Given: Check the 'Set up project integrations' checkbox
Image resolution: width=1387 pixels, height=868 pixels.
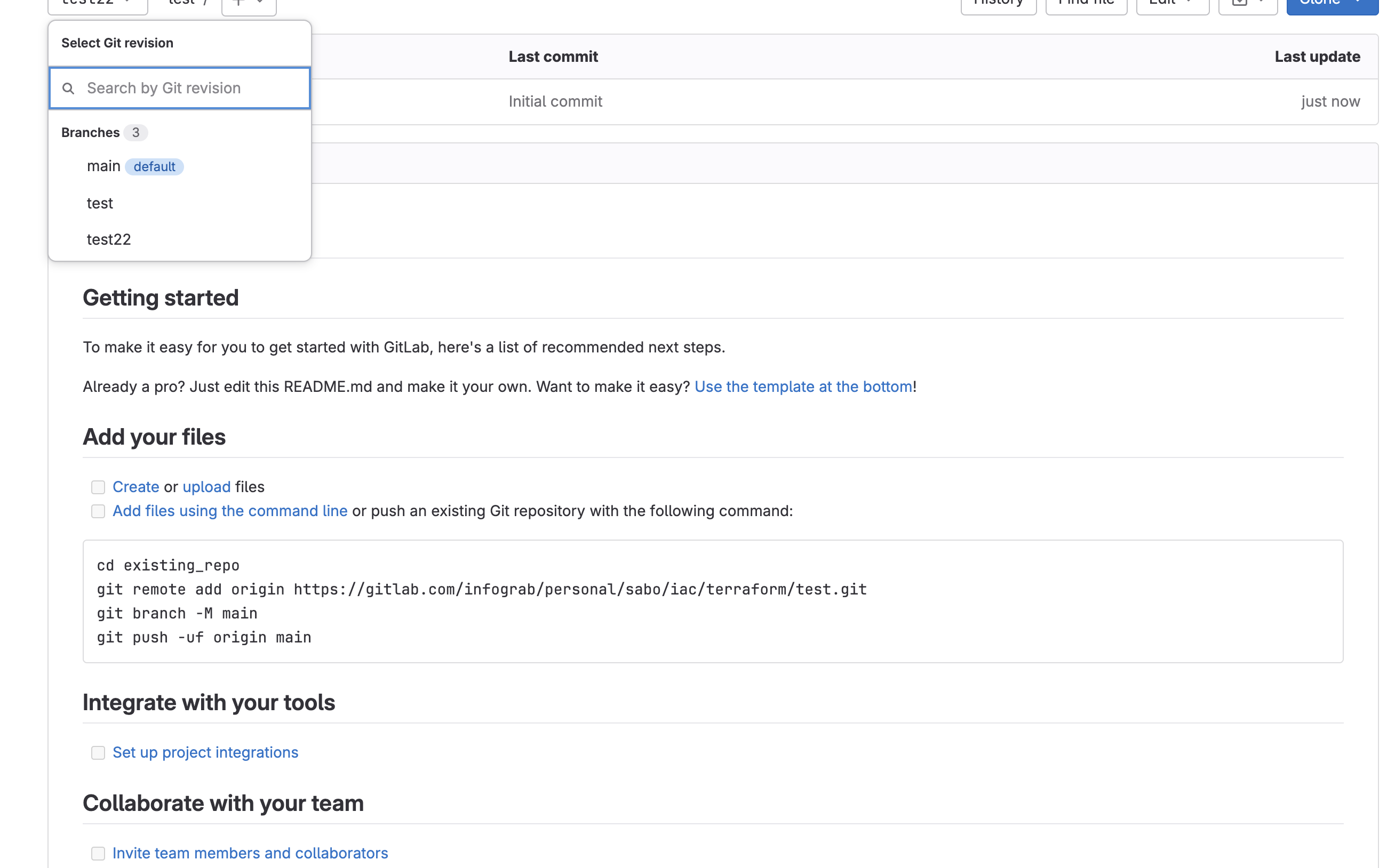Looking at the screenshot, I should click(98, 753).
